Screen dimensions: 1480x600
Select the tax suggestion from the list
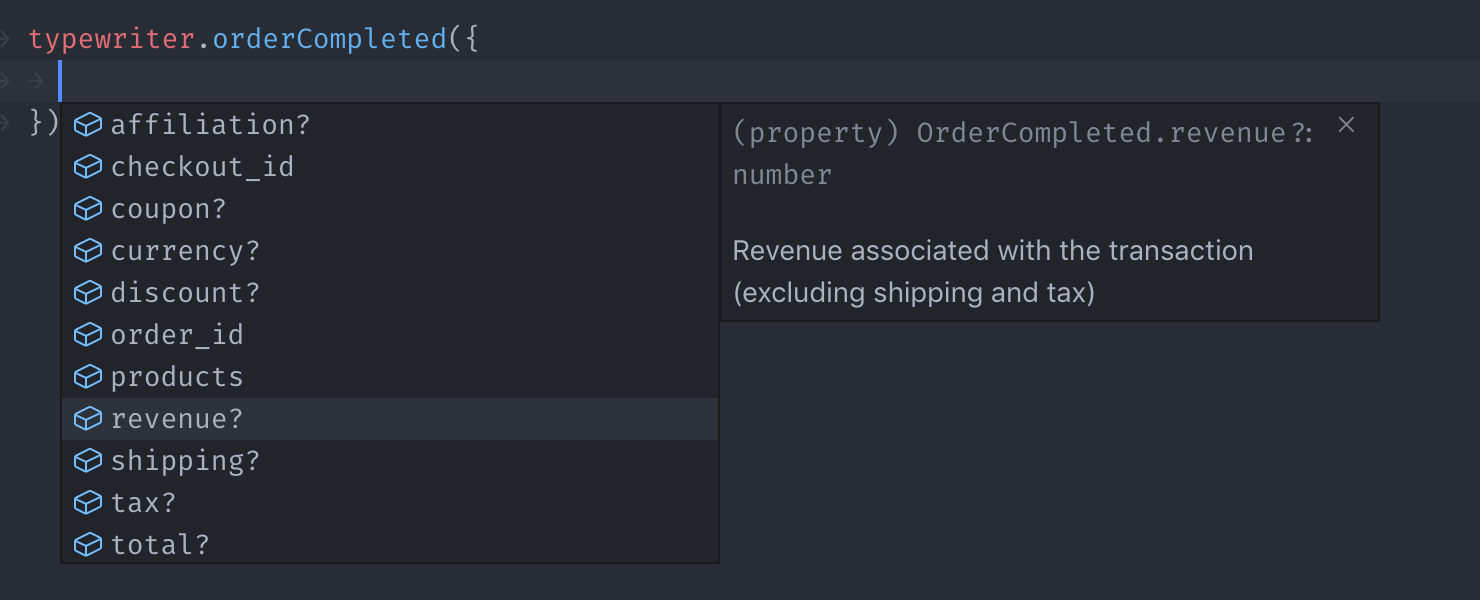144,502
